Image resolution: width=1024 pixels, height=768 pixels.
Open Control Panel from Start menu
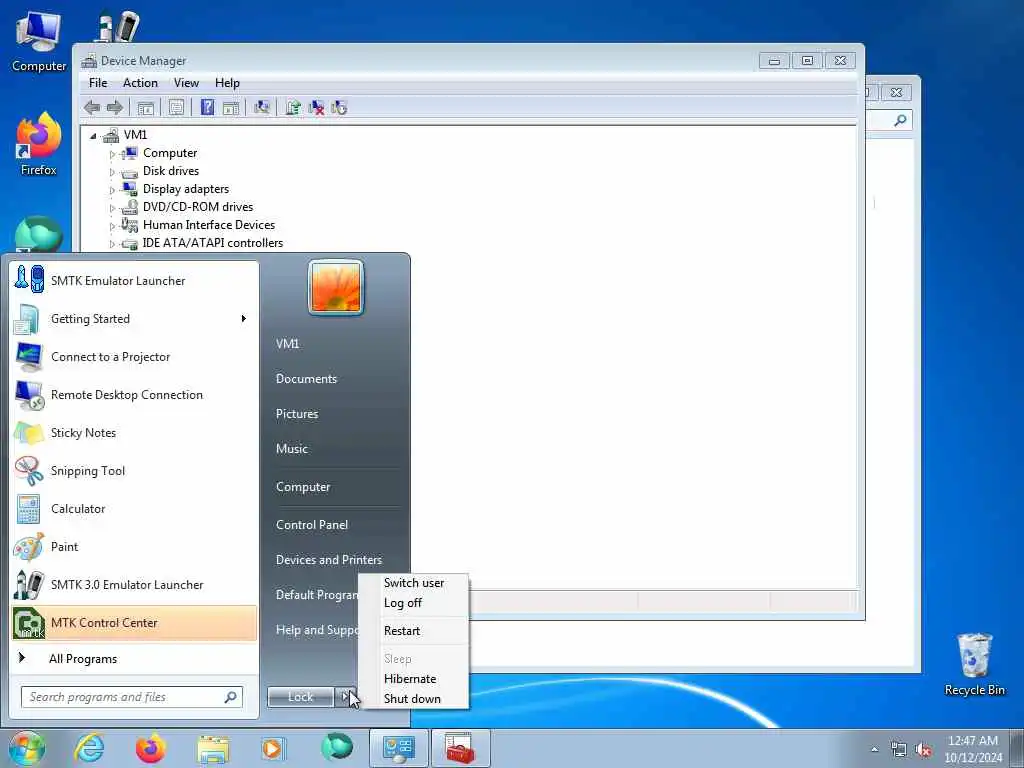pos(312,525)
